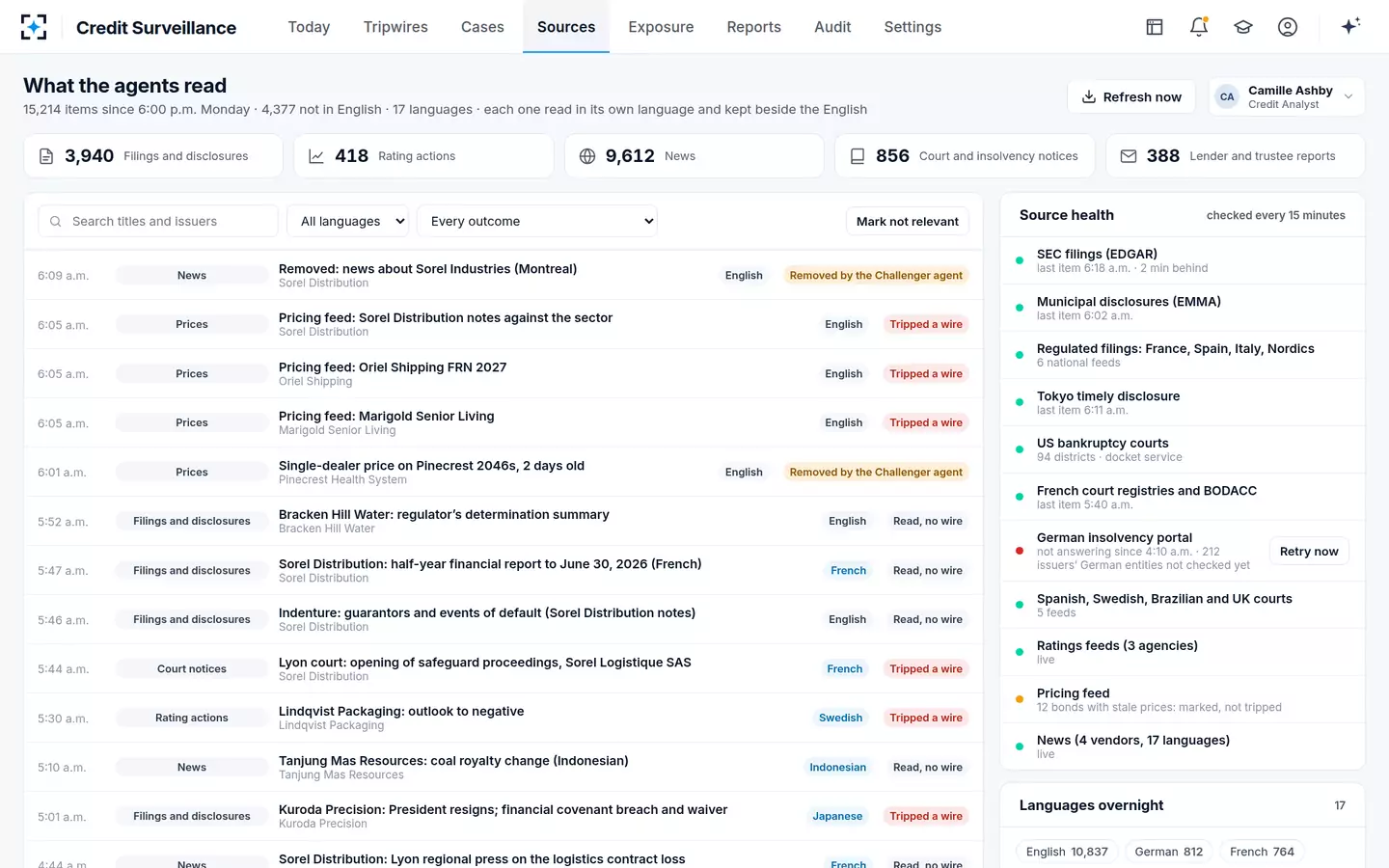Viewport: 1389px width, 868px height.
Task: Click red status dot for German insolvency portal
Action: (x=1020, y=551)
